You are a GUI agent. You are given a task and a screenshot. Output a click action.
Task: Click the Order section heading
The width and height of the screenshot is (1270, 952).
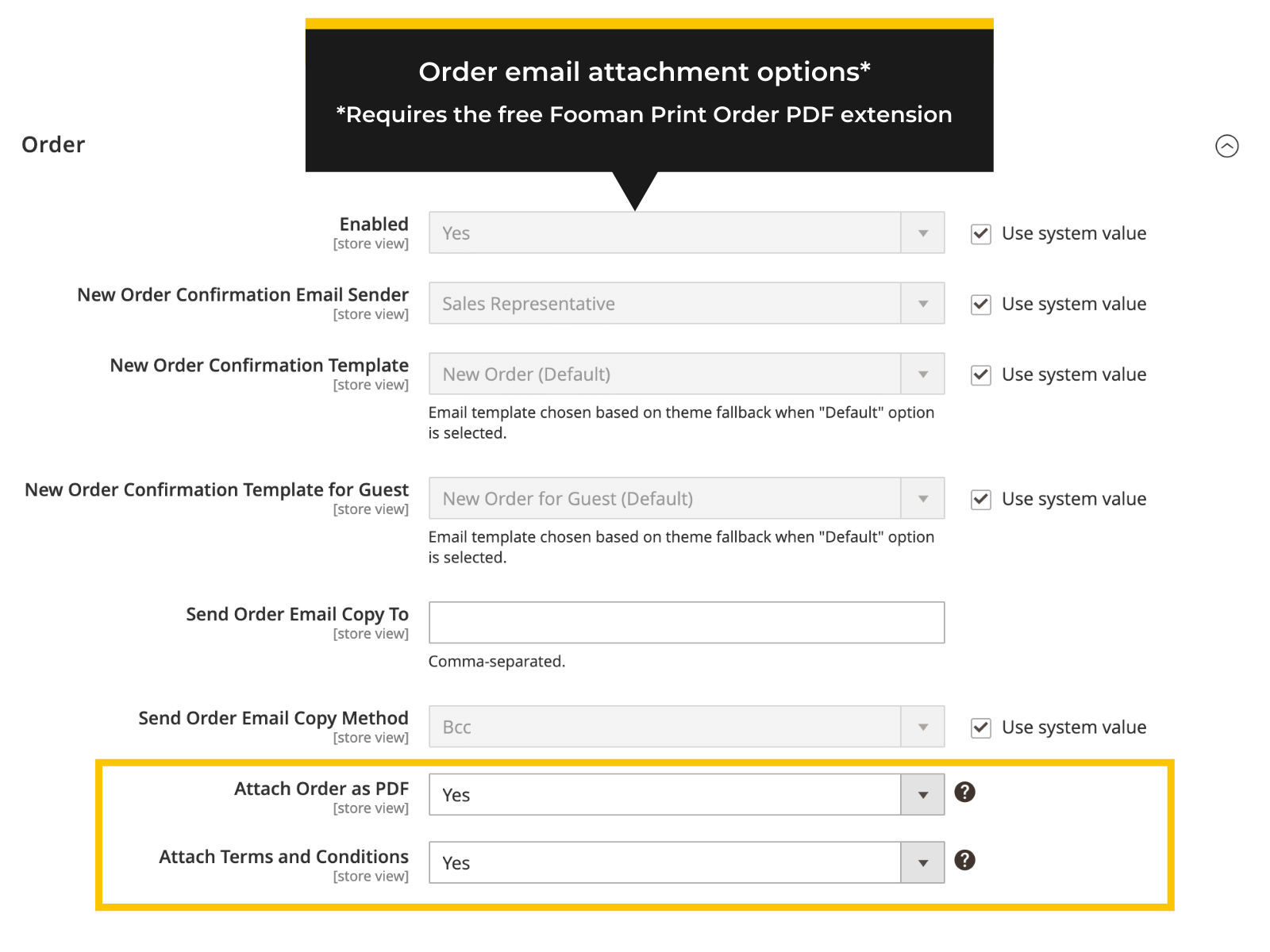(52, 144)
